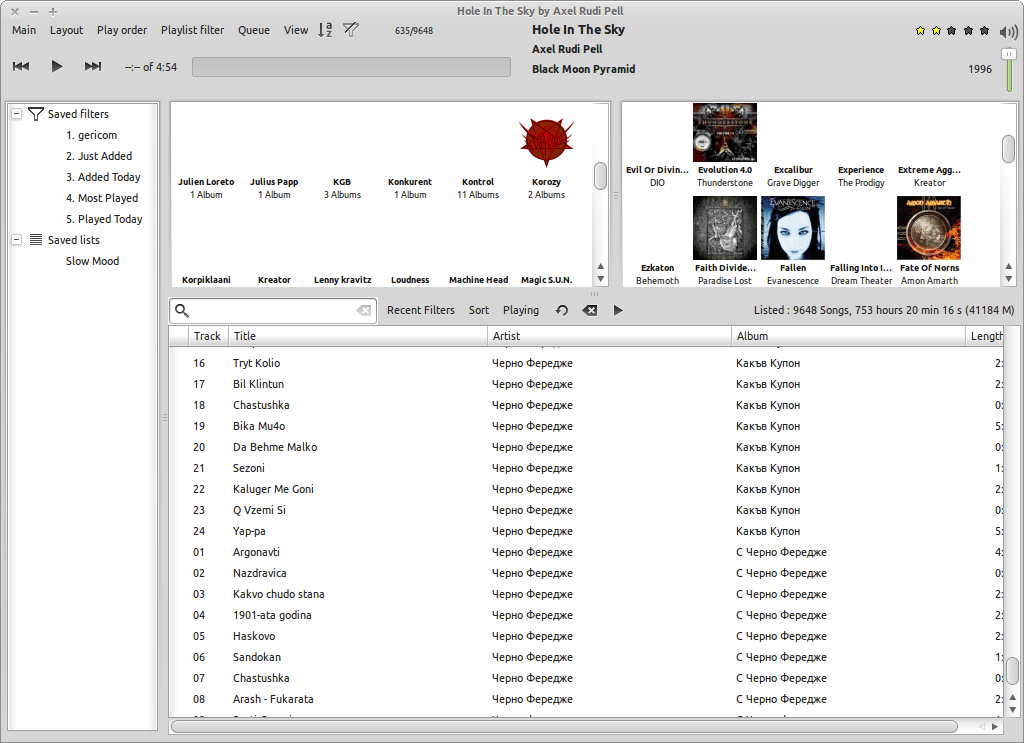This screenshot has height=743, width=1024.
Task: Mute audio using the speaker icon
Action: pyautogui.click(x=1008, y=32)
